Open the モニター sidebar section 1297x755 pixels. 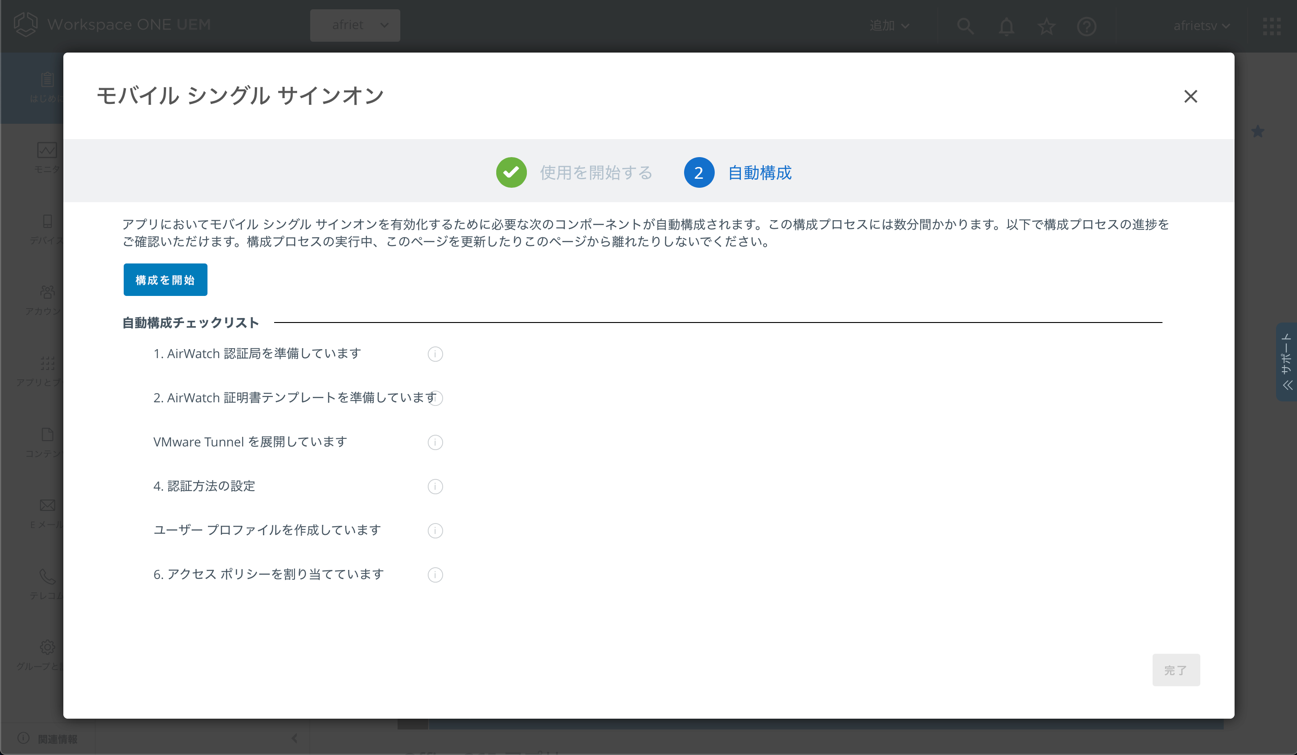tap(46, 158)
